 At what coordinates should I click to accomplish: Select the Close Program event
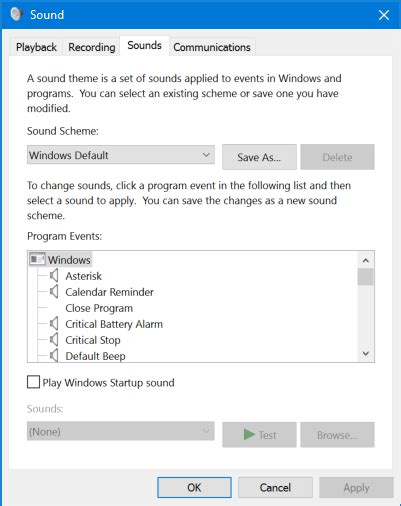(99, 308)
